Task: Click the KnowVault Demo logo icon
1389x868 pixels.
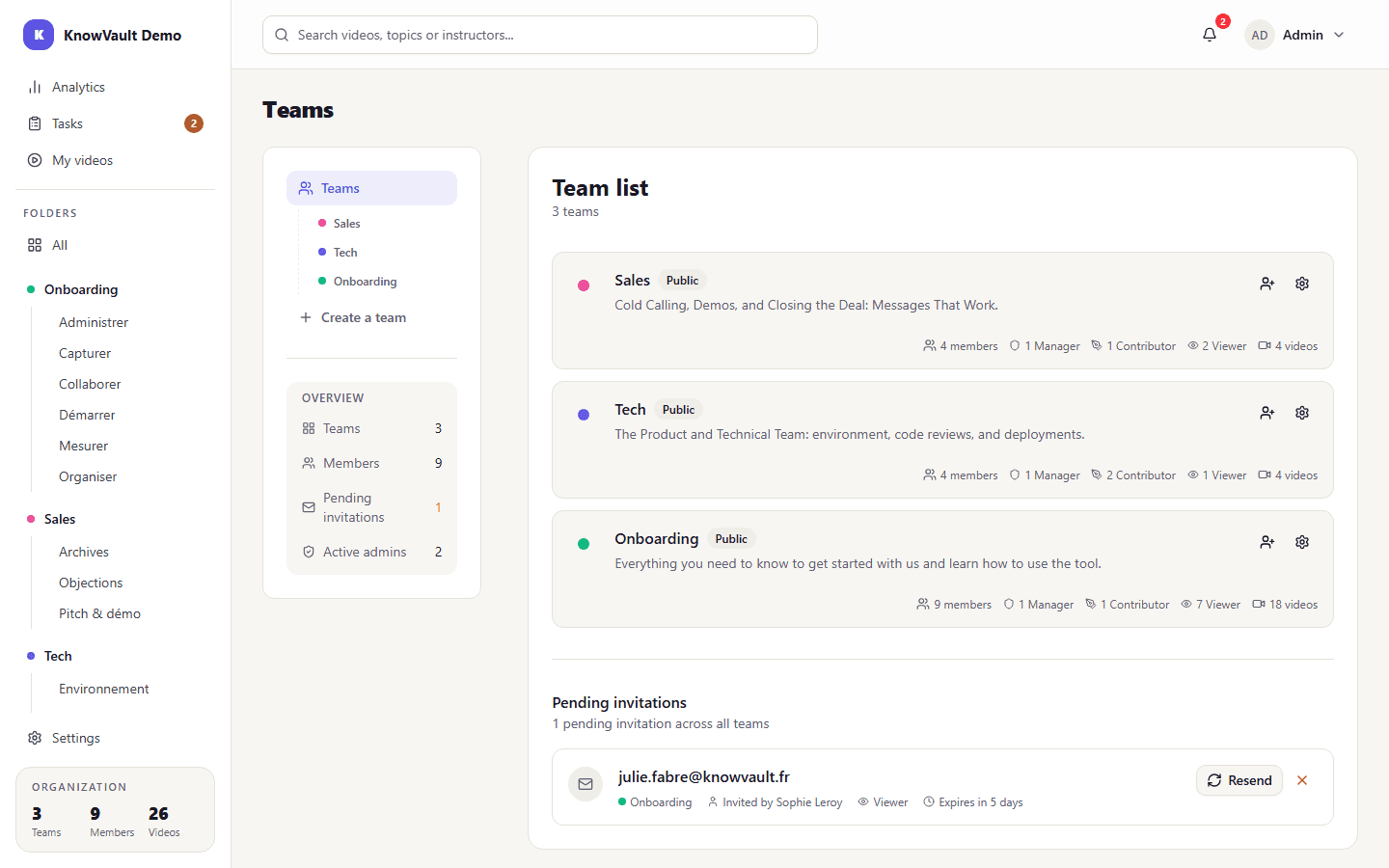Action: 39,35
